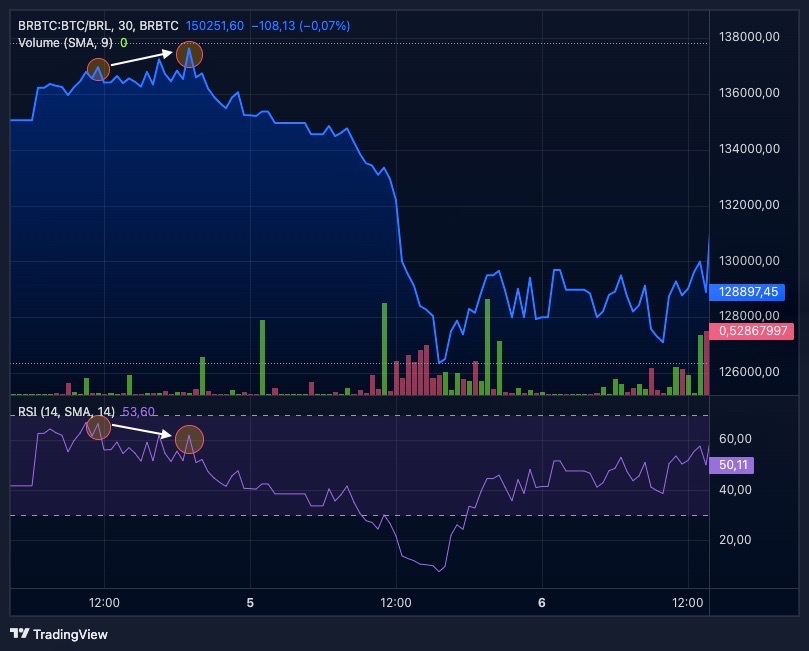Click the 138000,00 price axis label
809x651 pixels.
[749, 37]
